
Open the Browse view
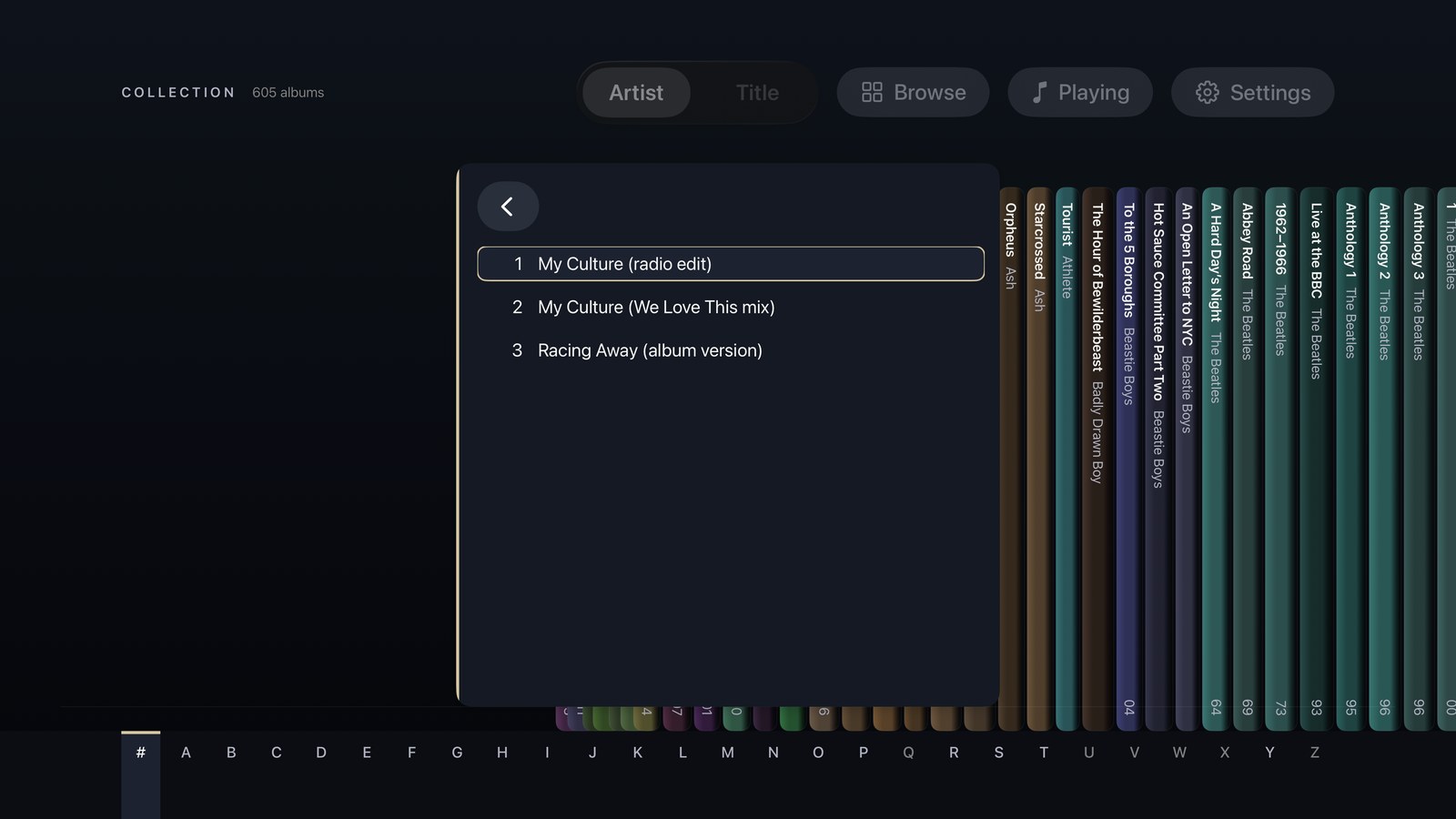913,92
